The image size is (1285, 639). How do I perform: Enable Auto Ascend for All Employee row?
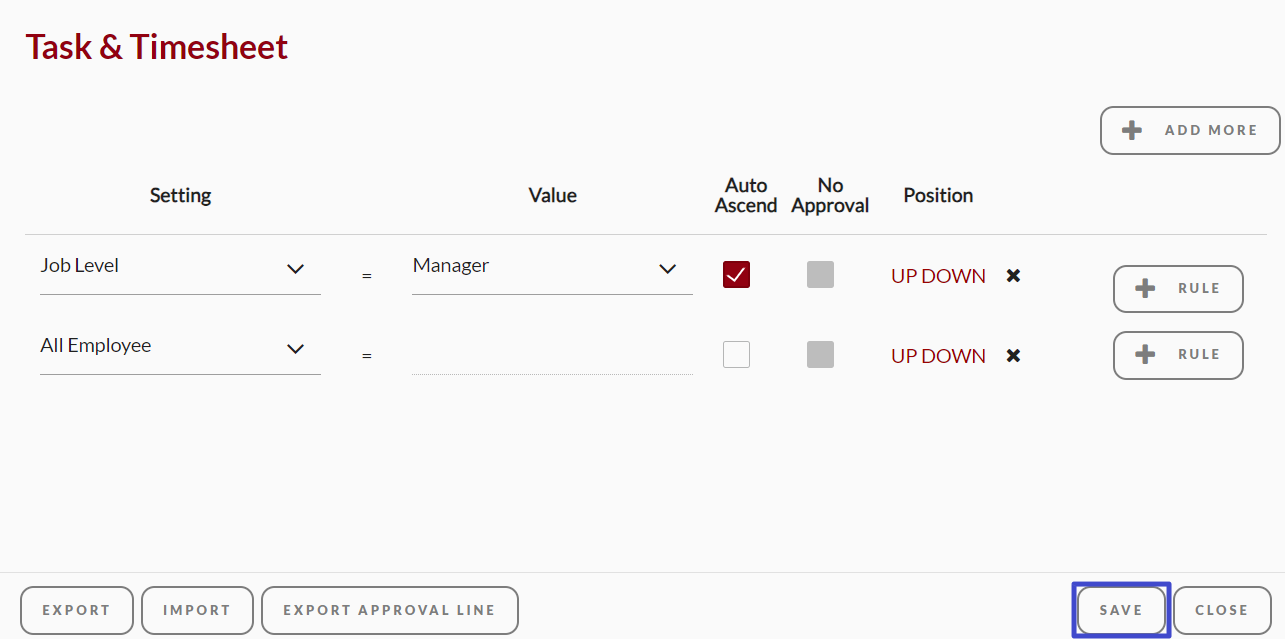tap(736, 355)
